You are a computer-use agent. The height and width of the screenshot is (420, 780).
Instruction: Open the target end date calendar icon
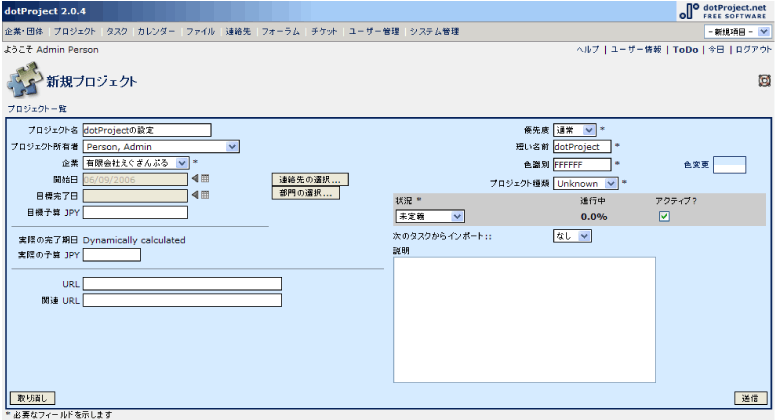click(205, 195)
